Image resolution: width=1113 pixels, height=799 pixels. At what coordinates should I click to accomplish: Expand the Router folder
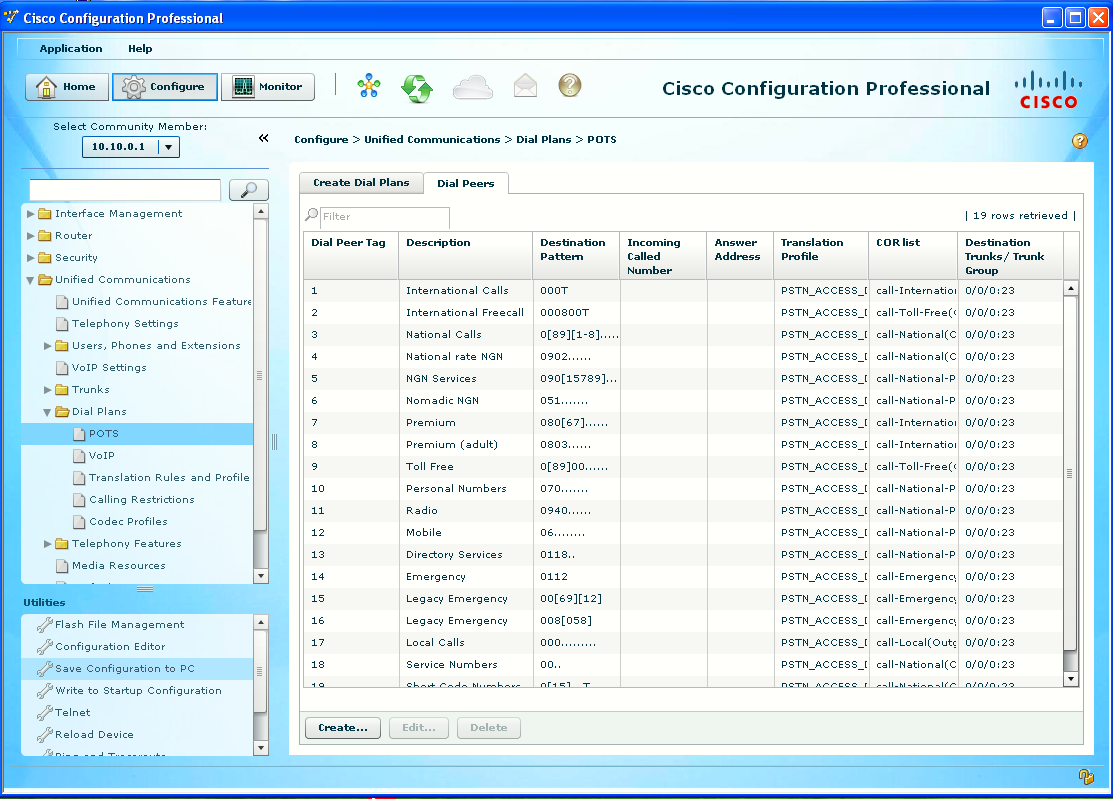pyautogui.click(x=31, y=236)
